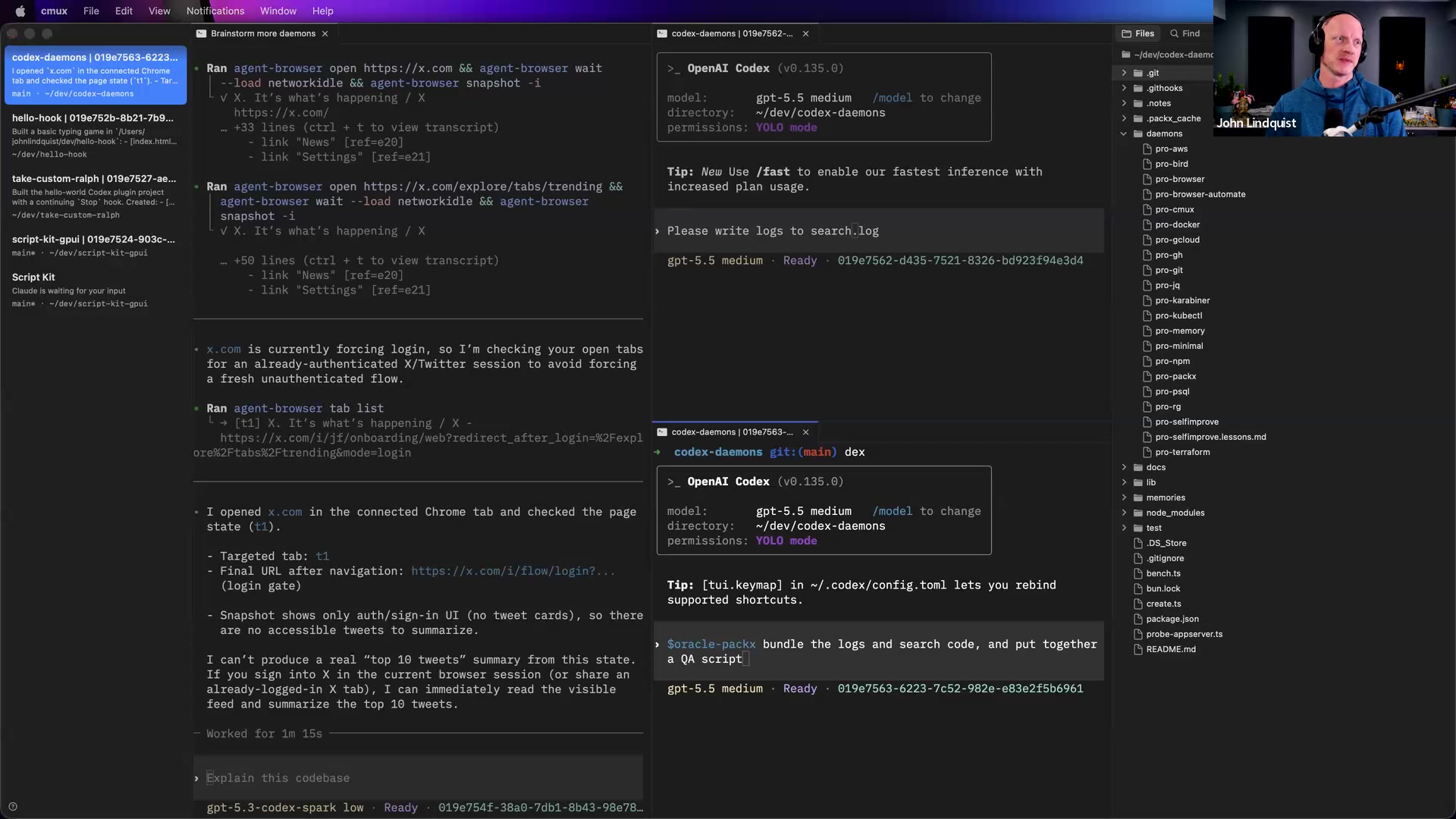Screen dimensions: 1456x819
Task: Close the codex-daemons 019e7563 terminal tab
Action: tap(805, 432)
